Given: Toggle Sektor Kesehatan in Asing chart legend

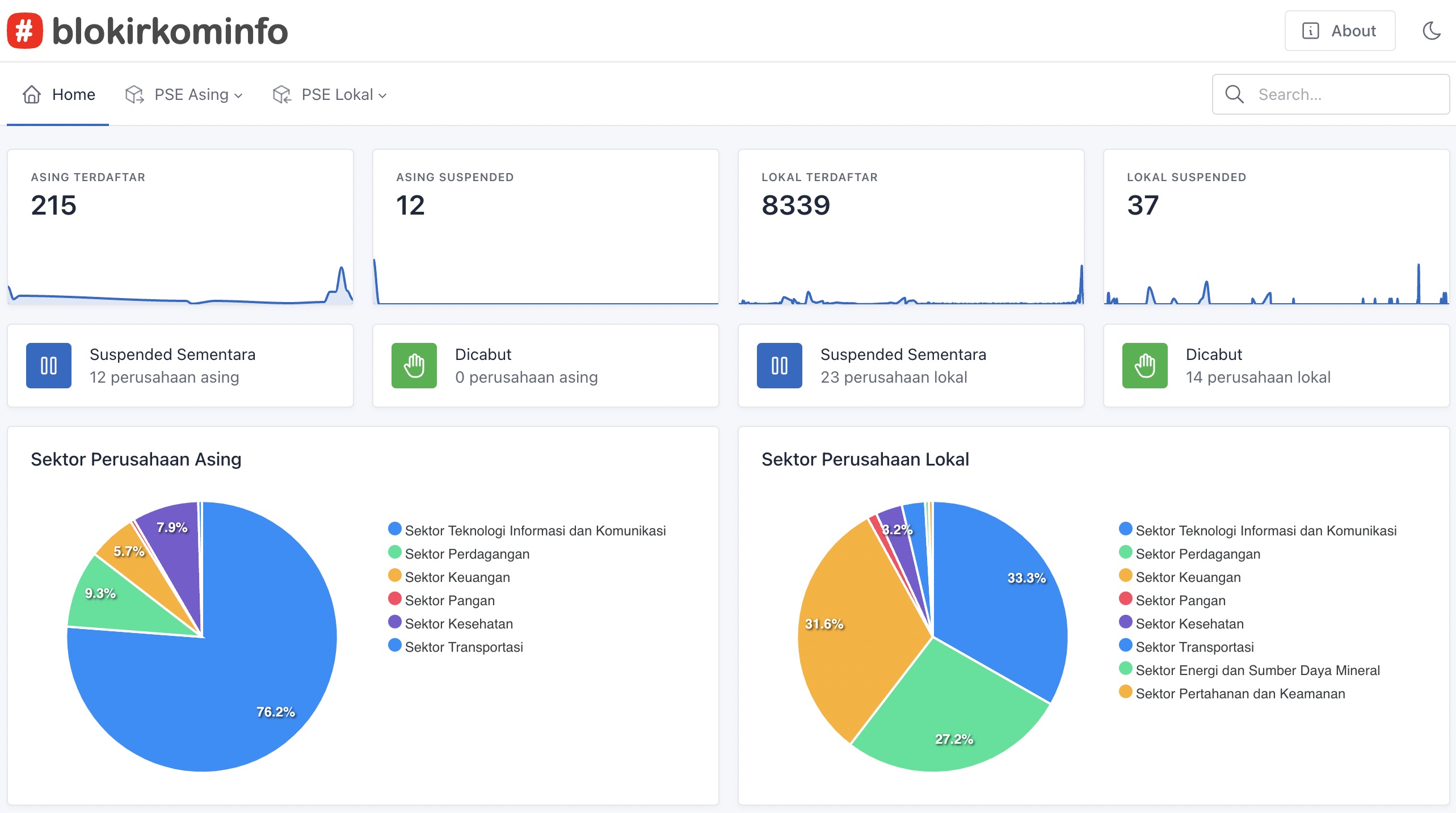Looking at the screenshot, I should pyautogui.click(x=458, y=623).
